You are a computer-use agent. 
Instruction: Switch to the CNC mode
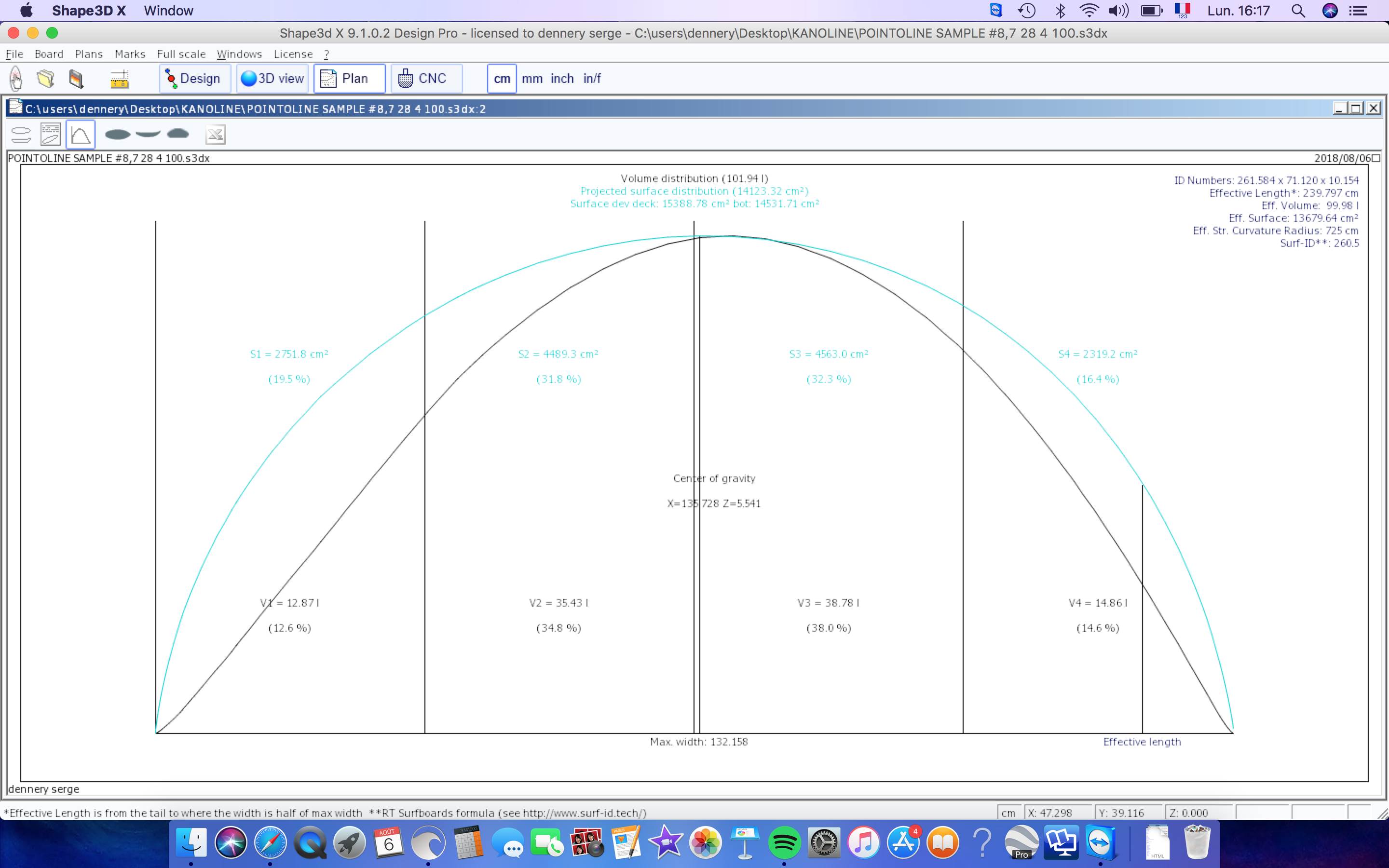click(426, 79)
